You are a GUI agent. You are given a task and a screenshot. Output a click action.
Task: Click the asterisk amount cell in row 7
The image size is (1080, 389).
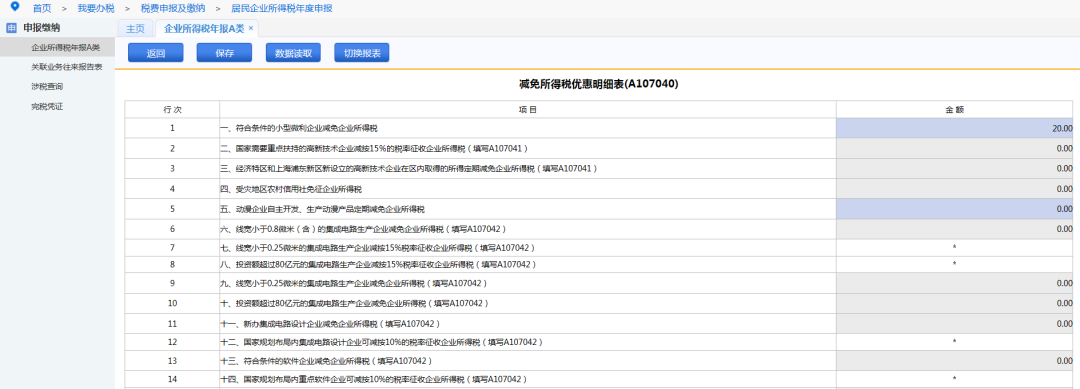(x=955, y=247)
